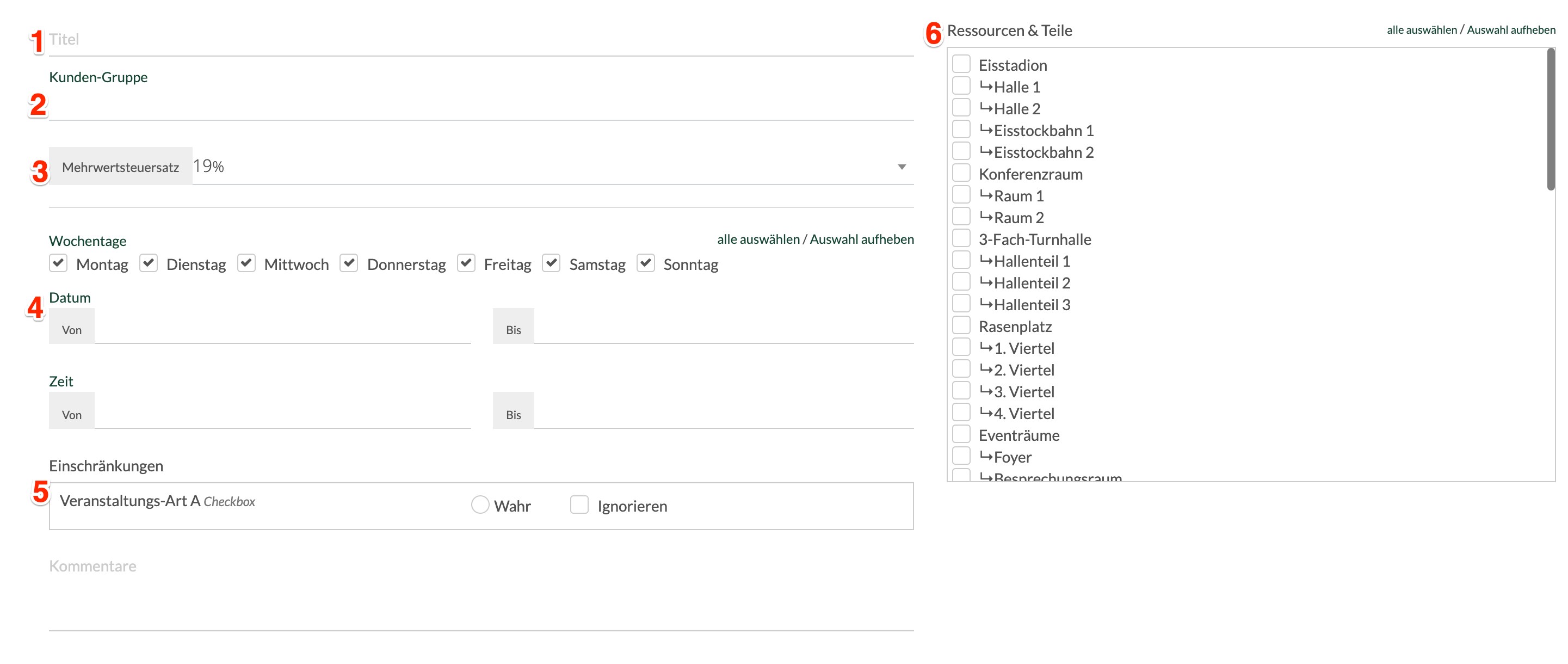Select the Wahr radio option

[480, 505]
